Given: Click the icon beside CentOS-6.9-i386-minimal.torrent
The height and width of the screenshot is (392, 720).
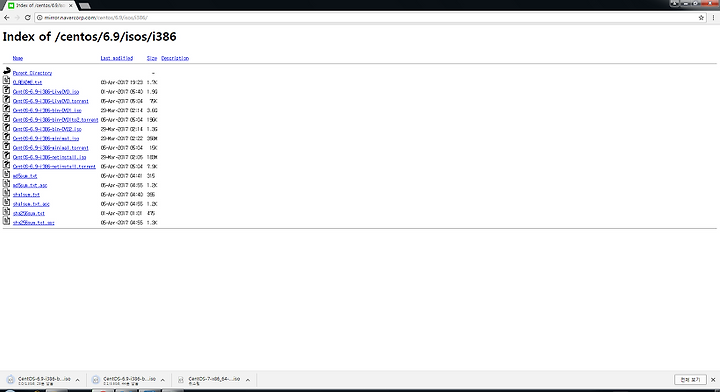Looking at the screenshot, I should click(6, 146).
